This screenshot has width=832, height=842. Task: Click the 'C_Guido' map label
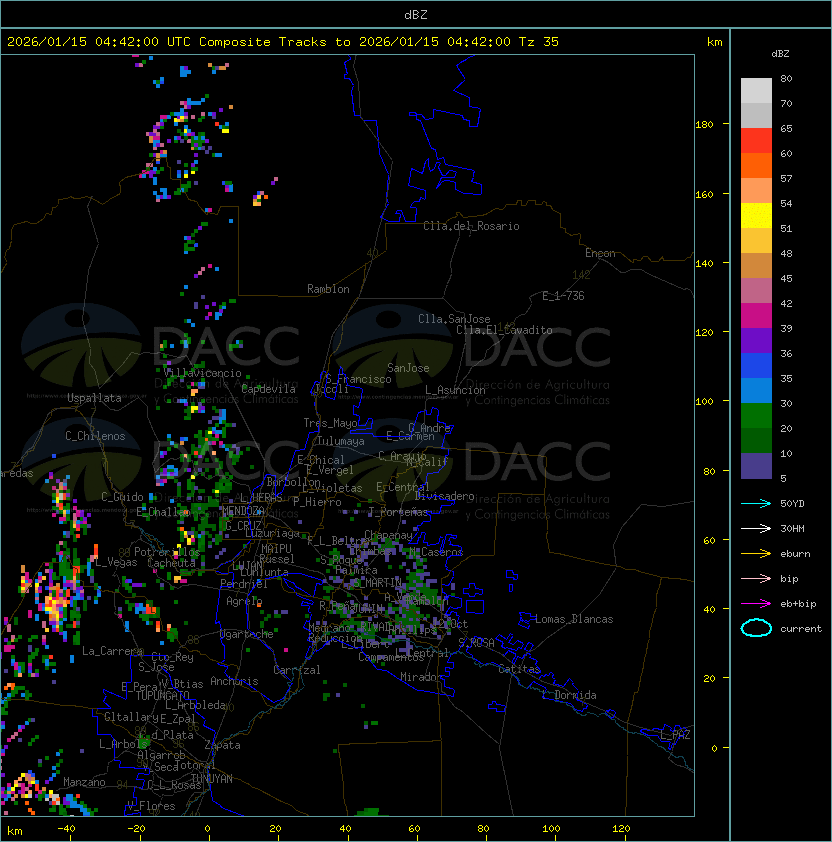point(122,497)
